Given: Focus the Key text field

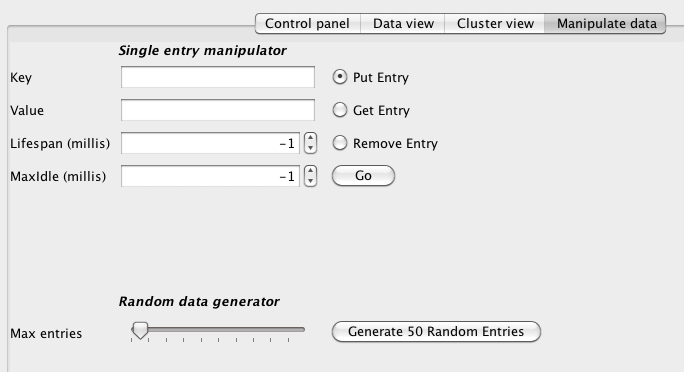Looking at the screenshot, I should 218,77.
